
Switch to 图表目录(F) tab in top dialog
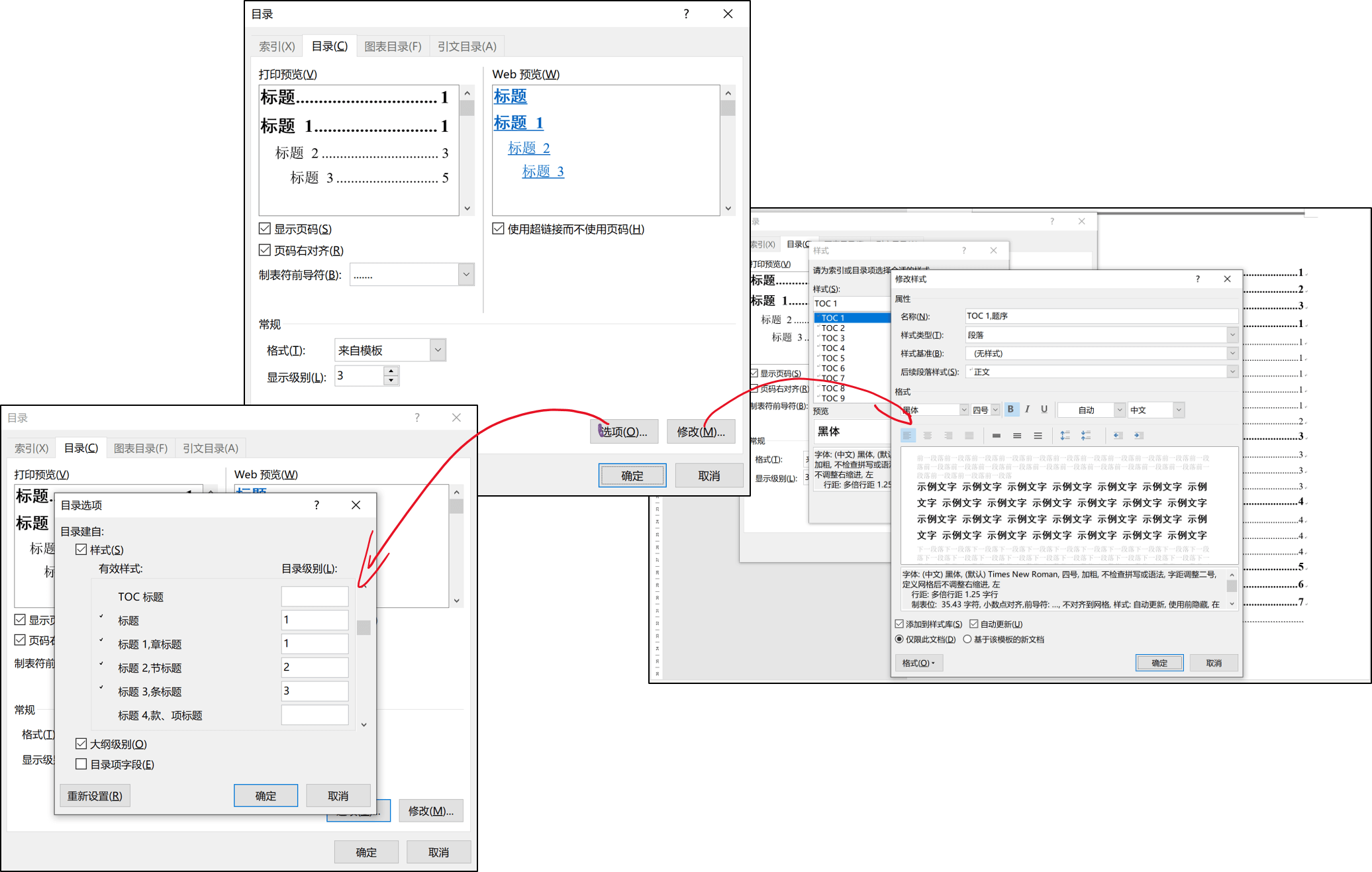click(x=393, y=46)
